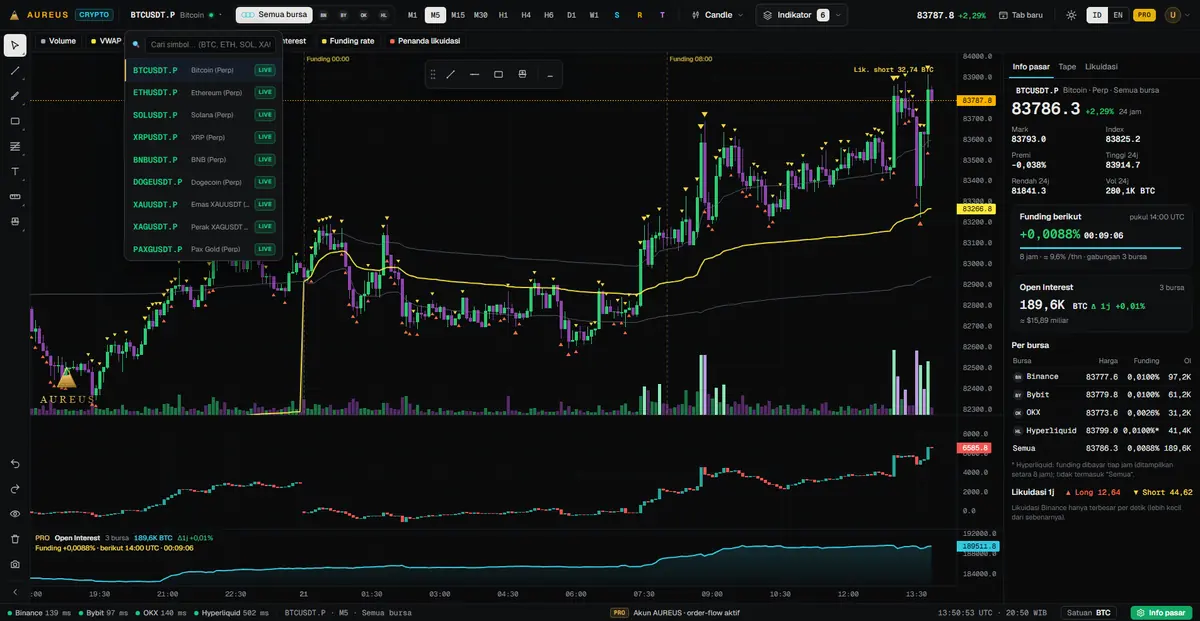
Task: Select the Fibonacci levels tool
Action: coord(15,146)
